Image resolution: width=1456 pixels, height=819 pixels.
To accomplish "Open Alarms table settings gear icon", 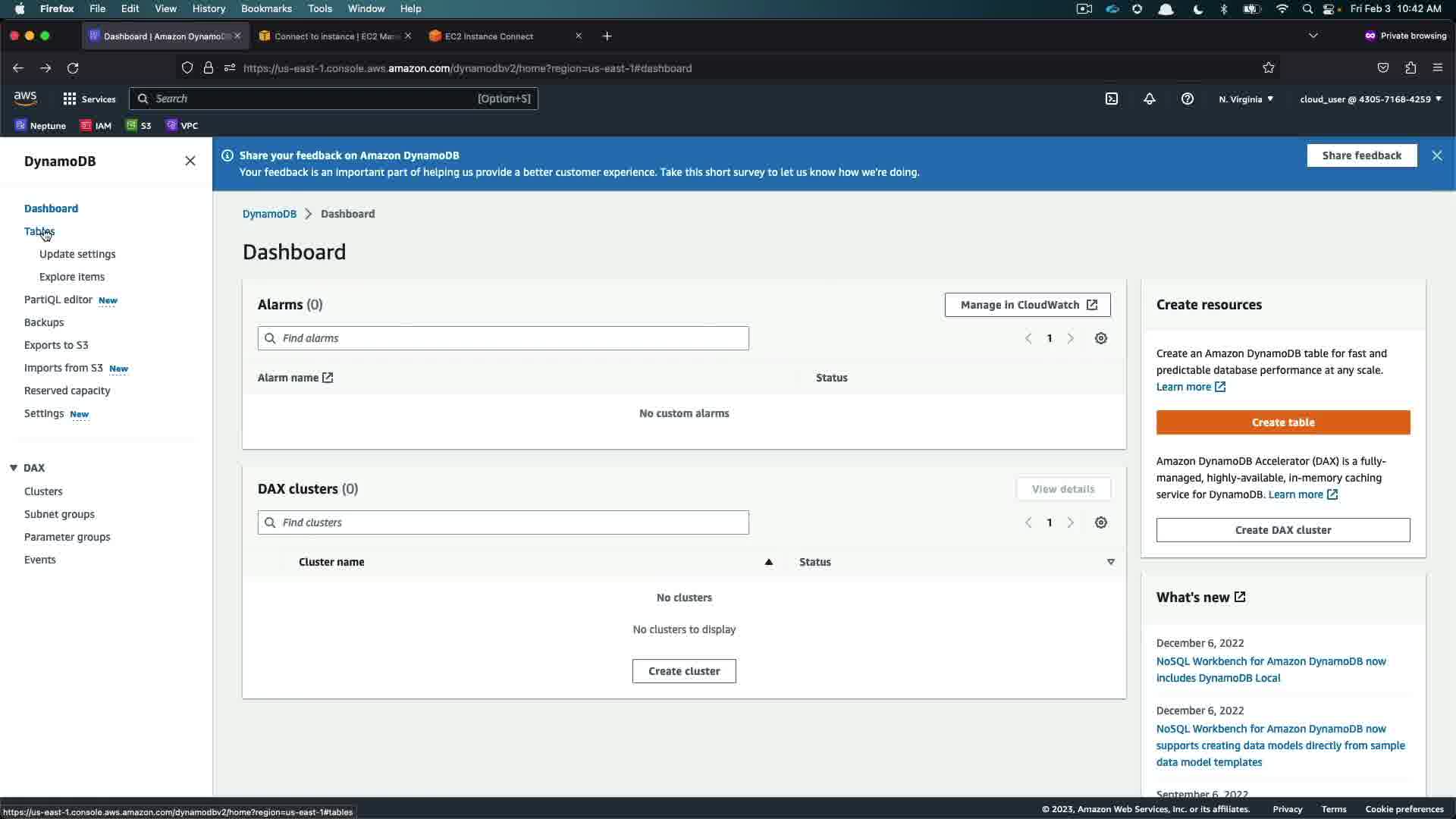I will pyautogui.click(x=1101, y=338).
